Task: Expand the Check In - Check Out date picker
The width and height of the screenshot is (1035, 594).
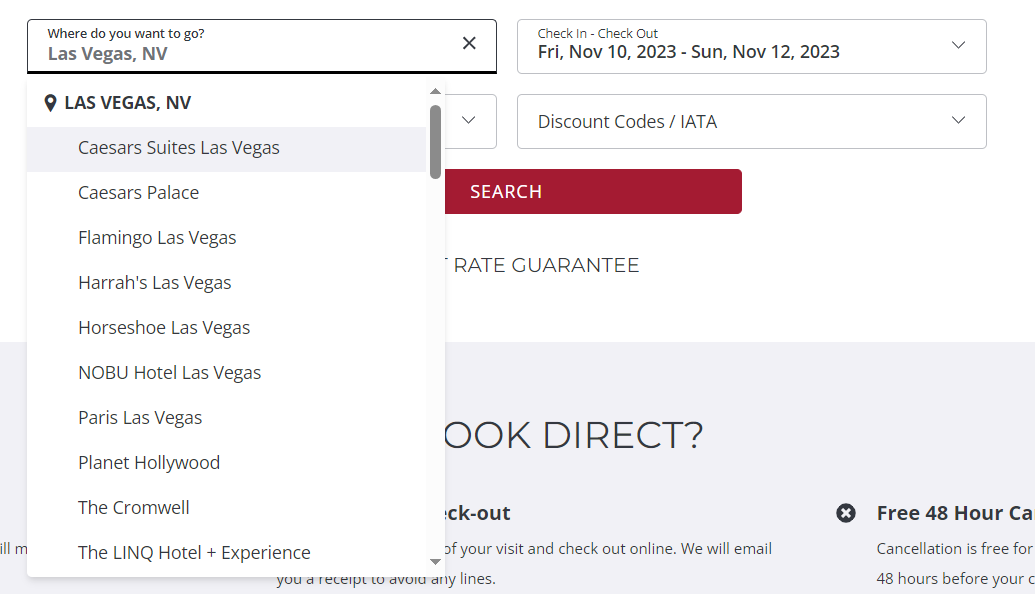Action: pos(751,46)
